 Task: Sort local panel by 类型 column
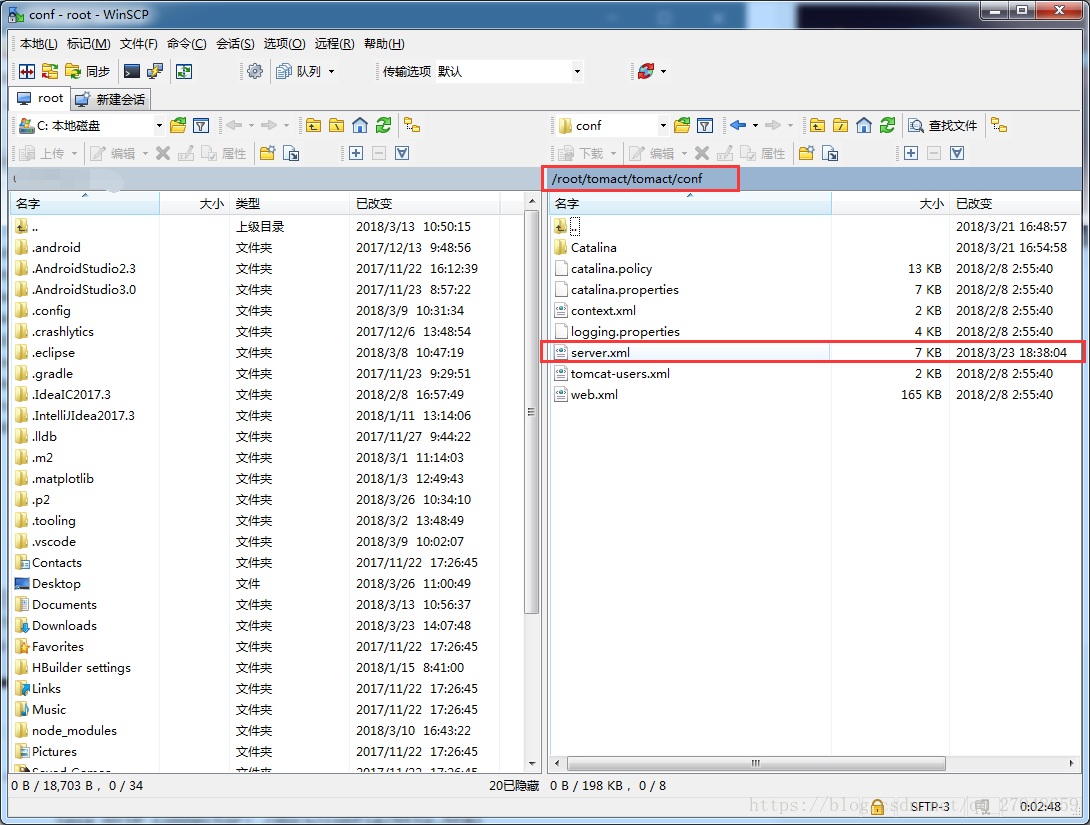pos(289,204)
